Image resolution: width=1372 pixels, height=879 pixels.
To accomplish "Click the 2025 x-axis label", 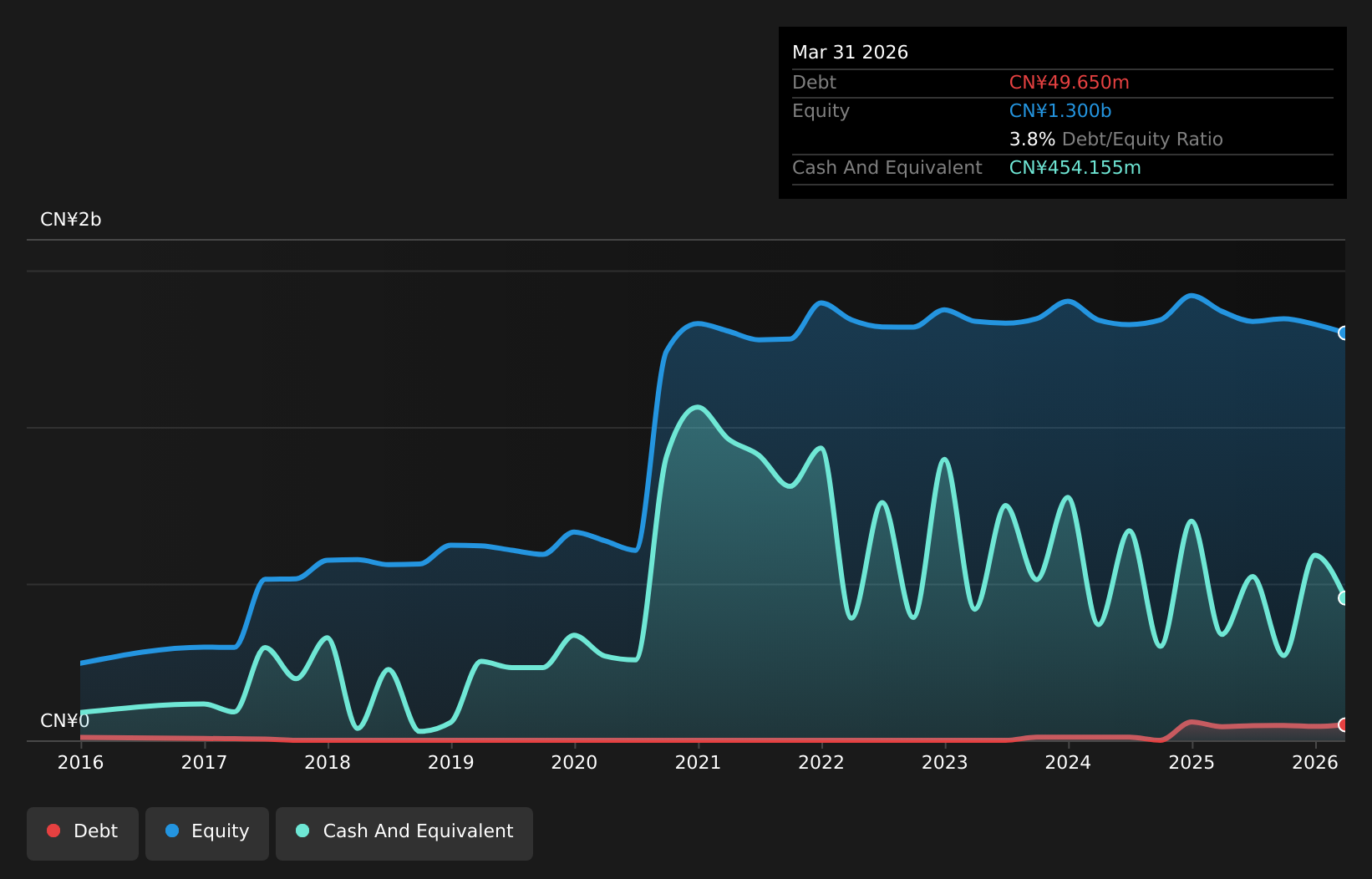I will (1192, 762).
